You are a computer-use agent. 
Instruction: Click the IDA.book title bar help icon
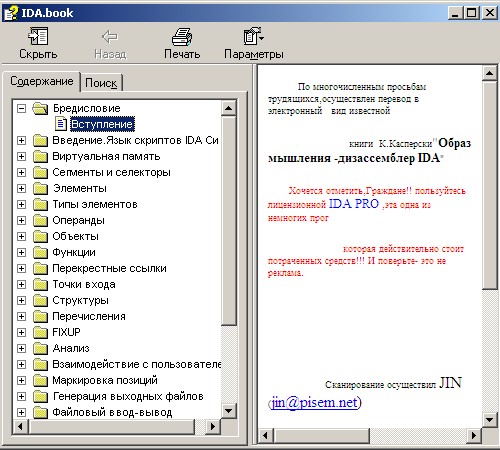pos(10,13)
